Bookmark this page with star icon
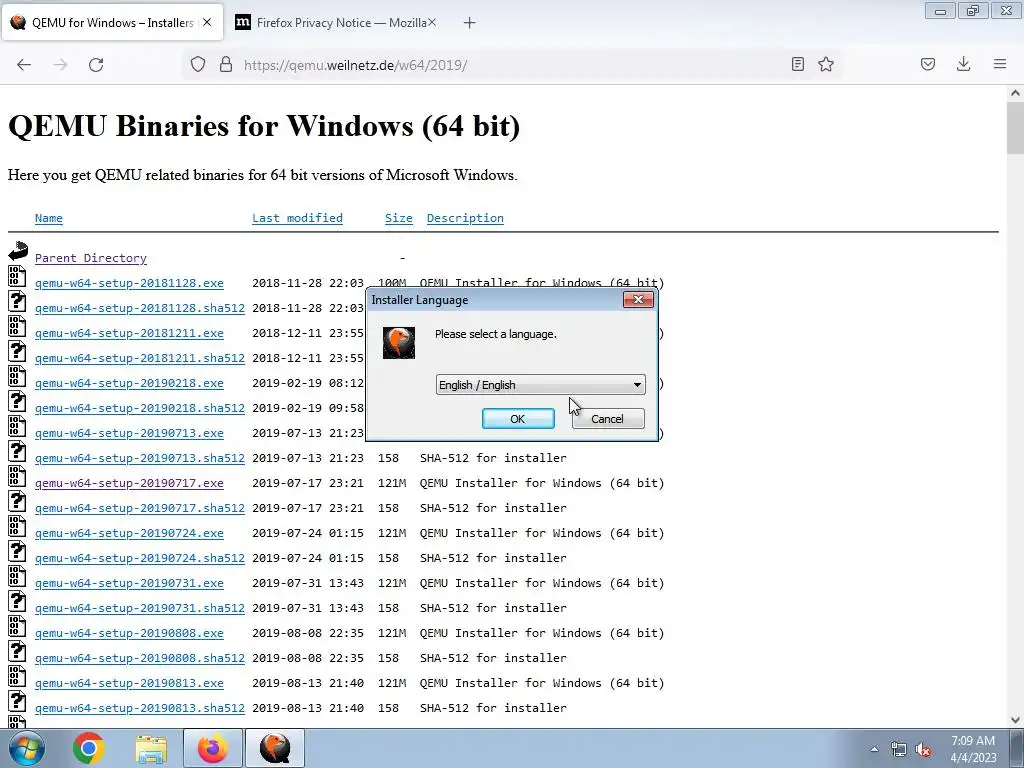The image size is (1024, 768). pyautogui.click(x=826, y=64)
